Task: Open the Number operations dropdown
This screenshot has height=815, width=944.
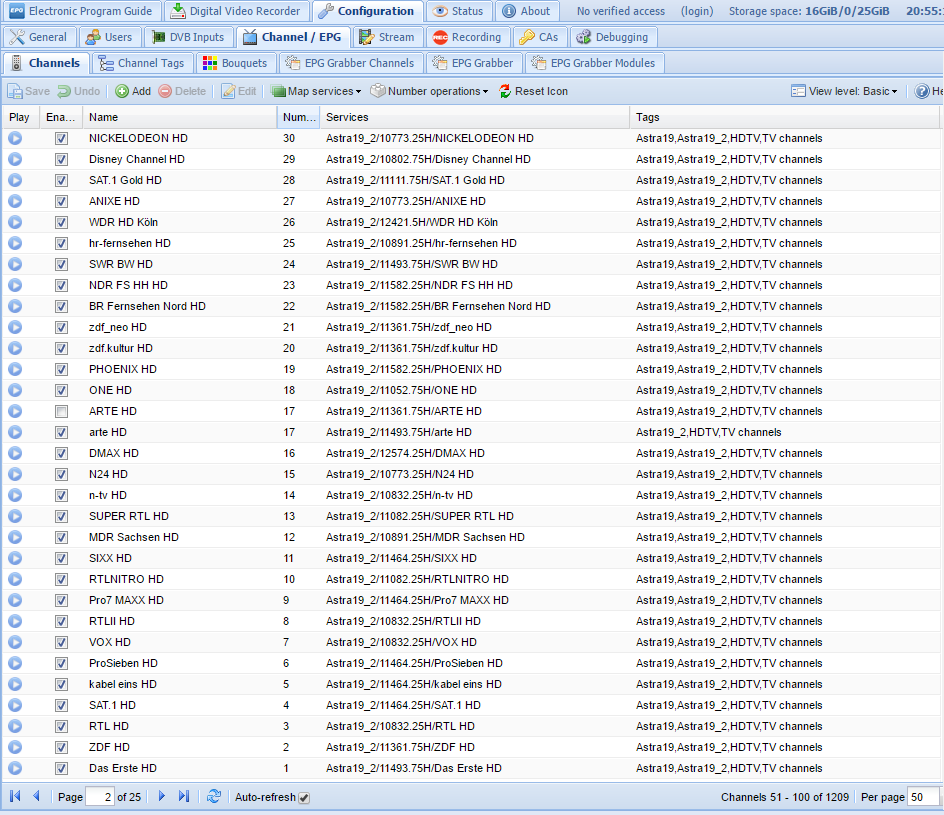Action: click(x=429, y=91)
